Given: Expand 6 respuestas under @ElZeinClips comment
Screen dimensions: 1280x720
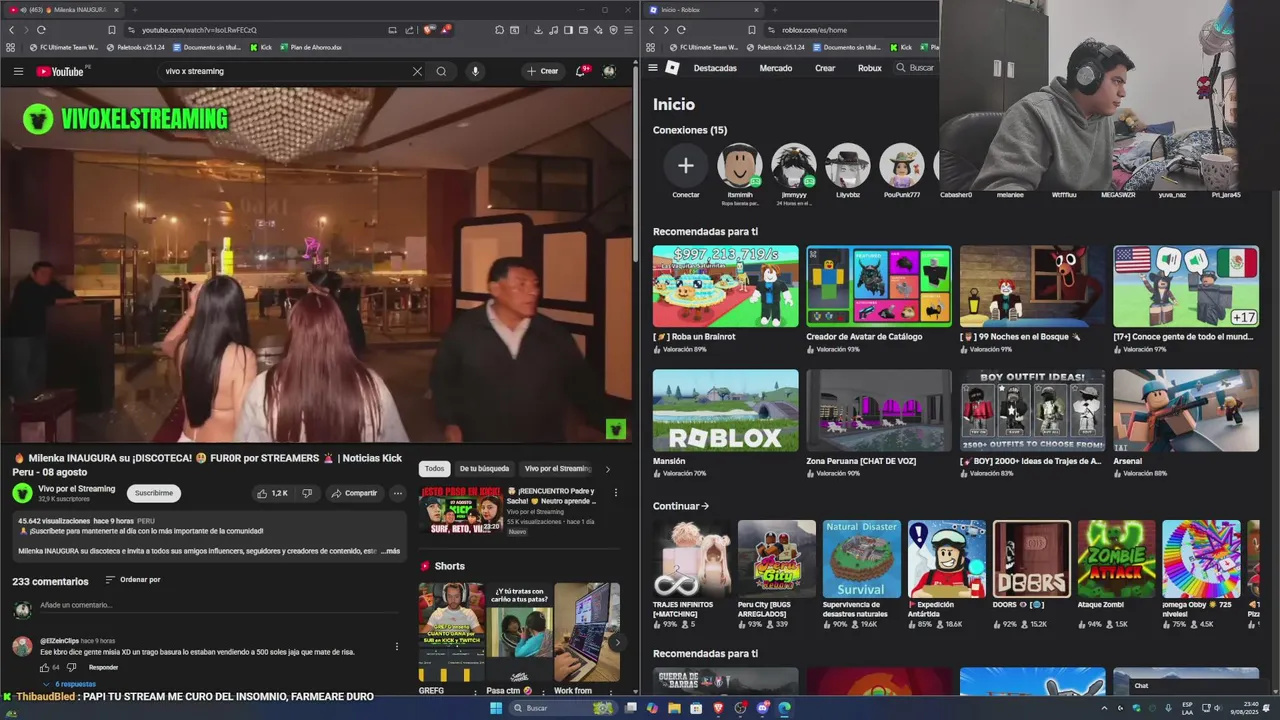Looking at the screenshot, I should click(69, 684).
